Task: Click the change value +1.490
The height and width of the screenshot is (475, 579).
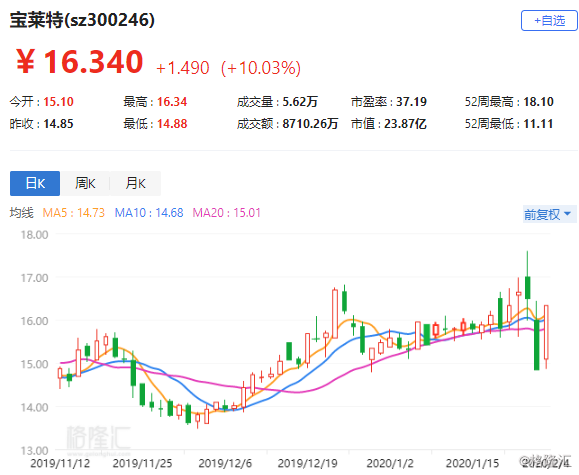Action: click(182, 68)
